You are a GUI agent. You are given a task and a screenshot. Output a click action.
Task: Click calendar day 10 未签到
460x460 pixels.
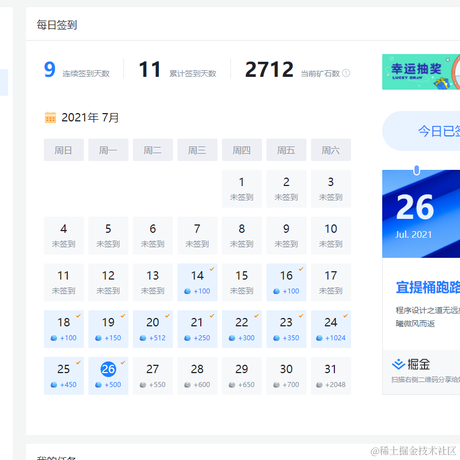(331, 236)
